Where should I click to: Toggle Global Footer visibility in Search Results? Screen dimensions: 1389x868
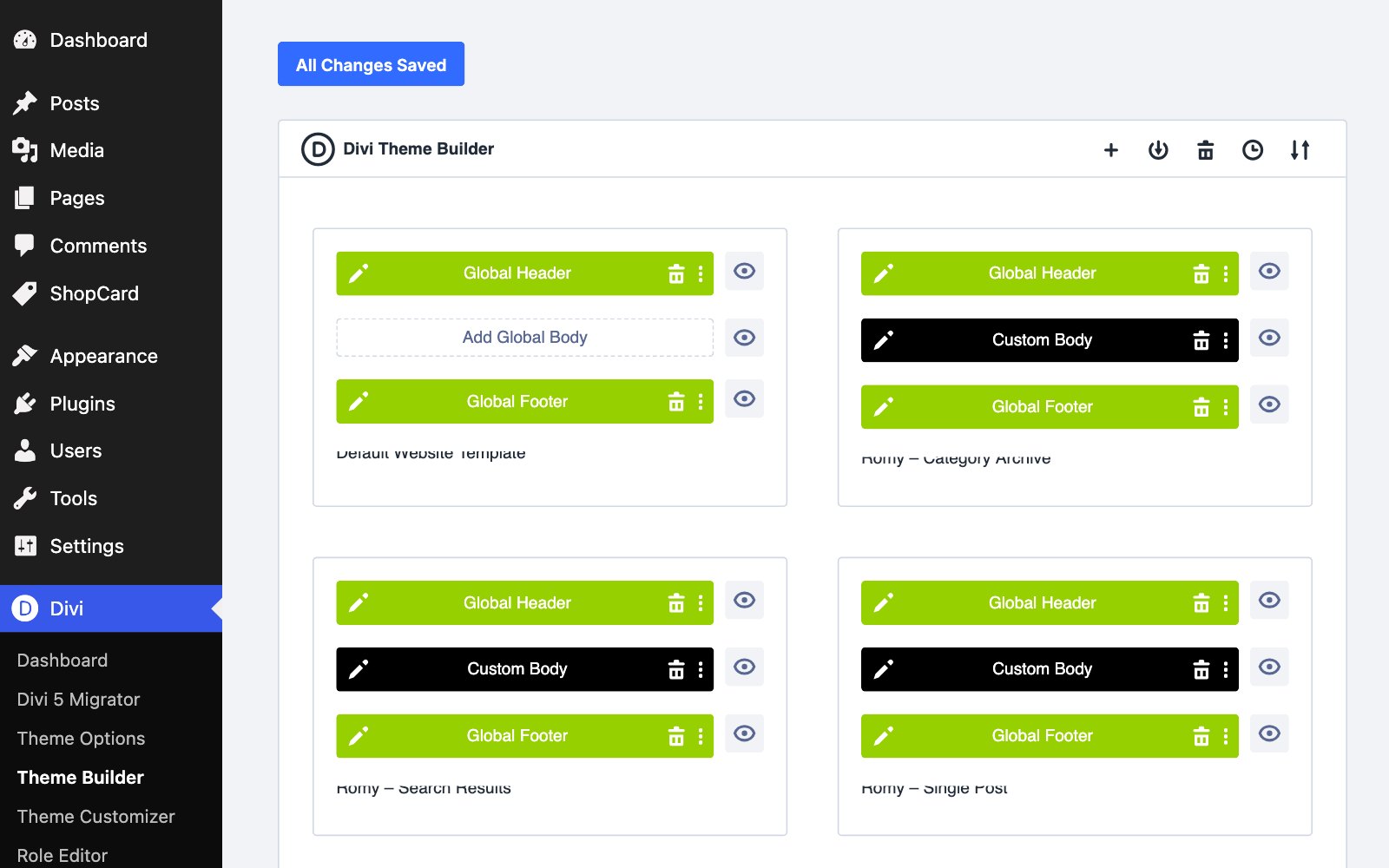[x=744, y=733]
